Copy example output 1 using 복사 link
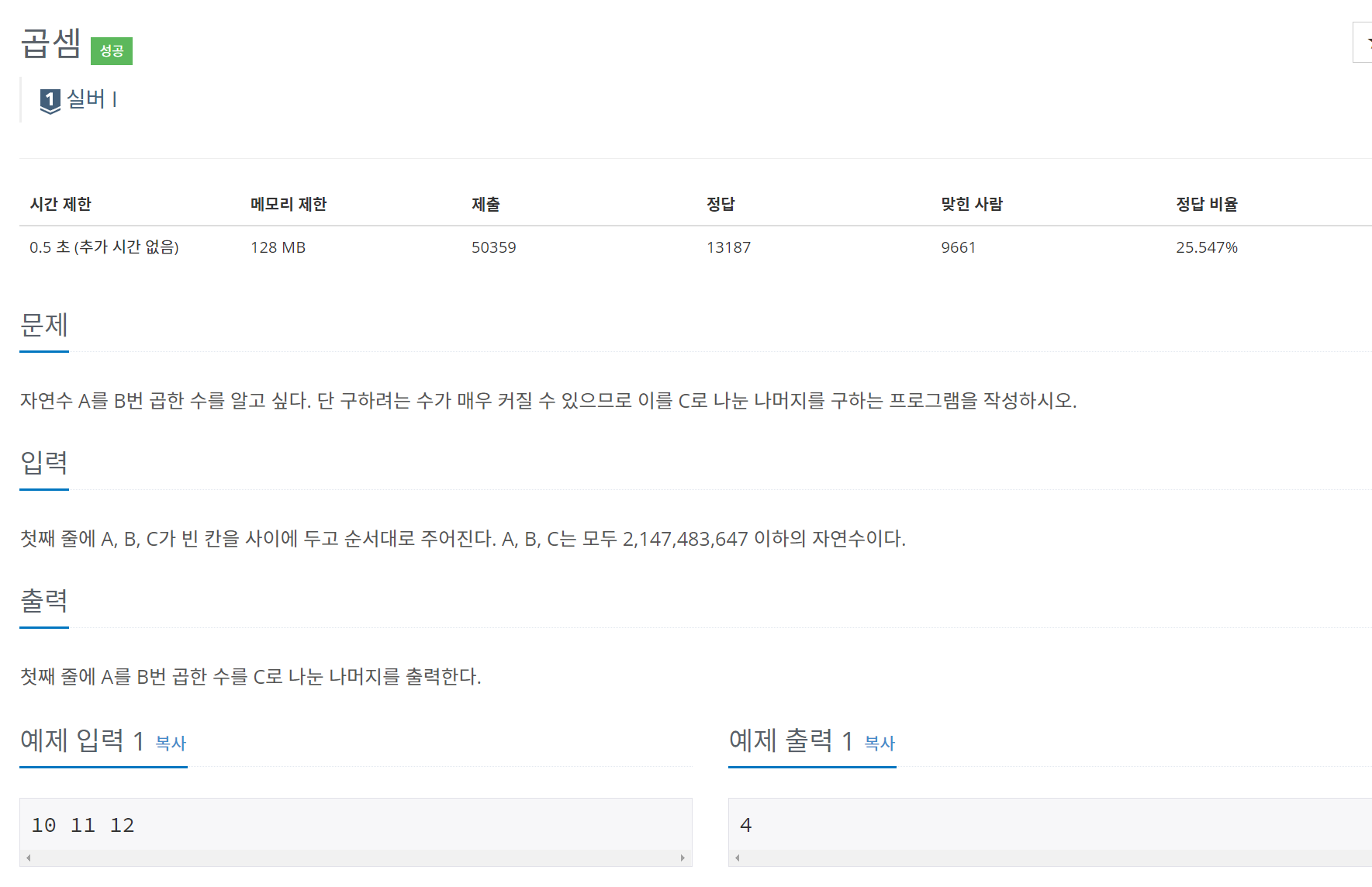The image size is (1372, 887). (x=880, y=743)
